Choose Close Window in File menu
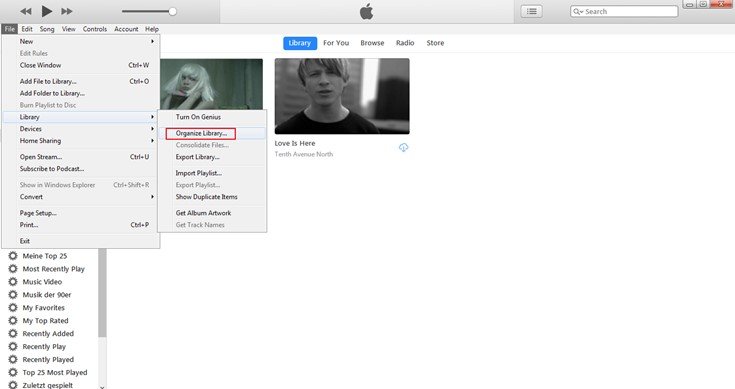Viewport: 735px width, 389px height. click(x=81, y=65)
